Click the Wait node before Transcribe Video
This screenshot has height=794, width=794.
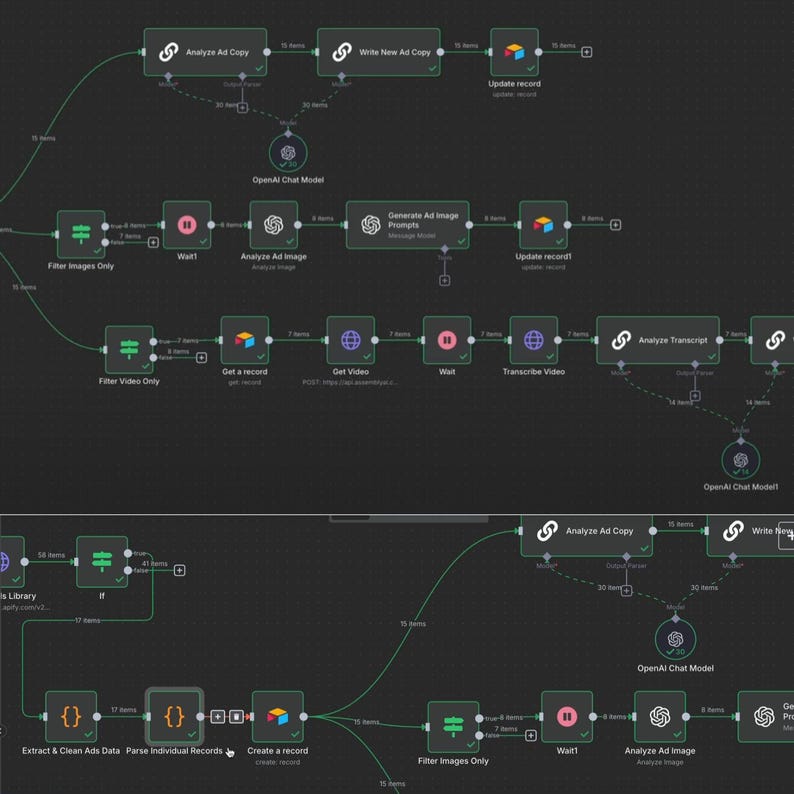coord(447,340)
